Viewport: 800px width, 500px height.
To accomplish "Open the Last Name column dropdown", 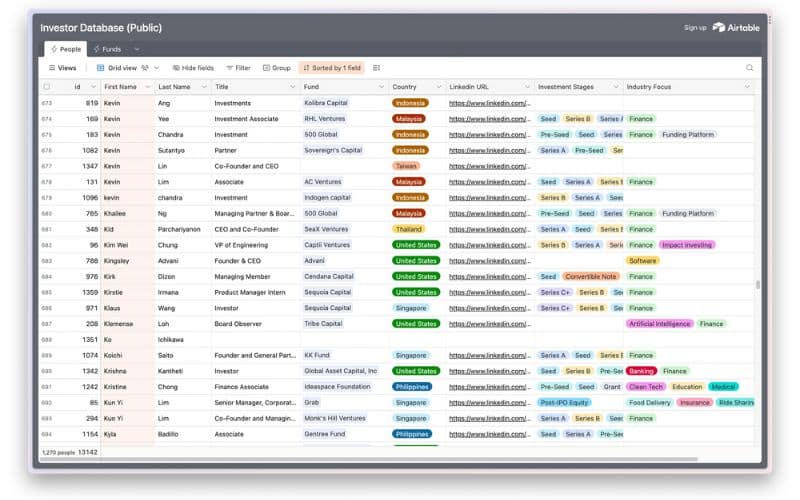I will [x=204, y=87].
